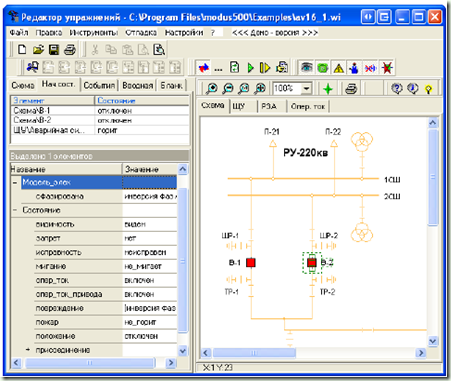Switch to the left panel Схема tab
The height and width of the screenshot is (381, 451).
coord(23,85)
